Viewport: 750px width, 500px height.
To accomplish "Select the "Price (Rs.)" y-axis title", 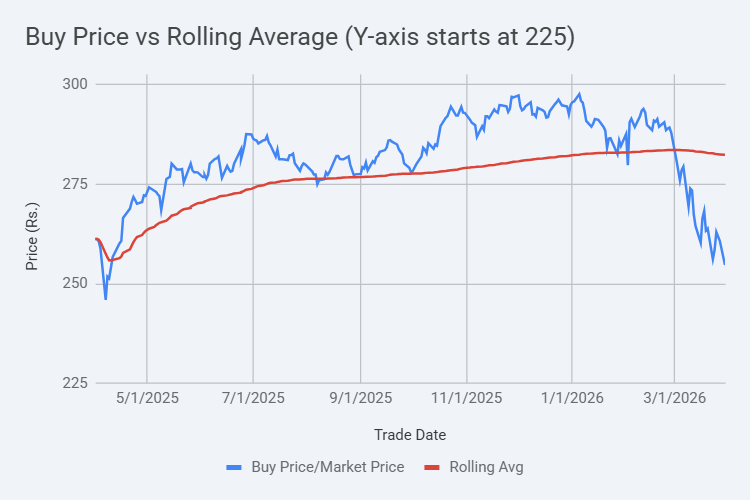I will click(32, 233).
